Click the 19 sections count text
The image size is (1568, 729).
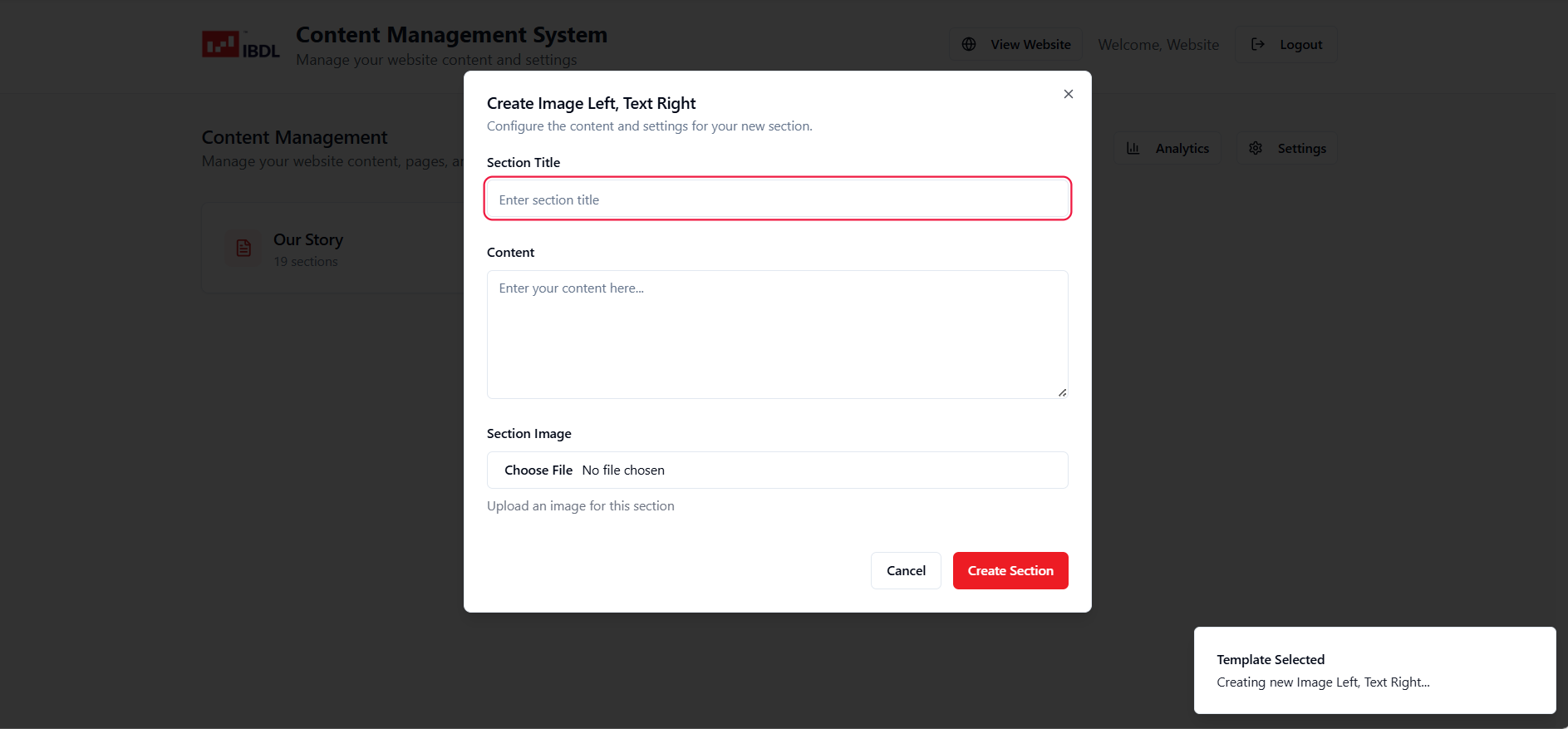tap(306, 262)
